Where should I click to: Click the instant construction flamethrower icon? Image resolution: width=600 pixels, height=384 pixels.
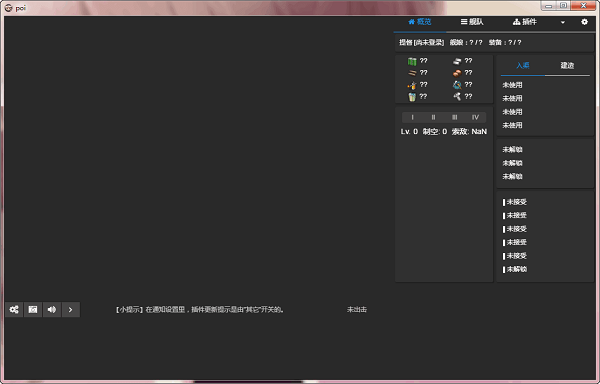coord(412,85)
